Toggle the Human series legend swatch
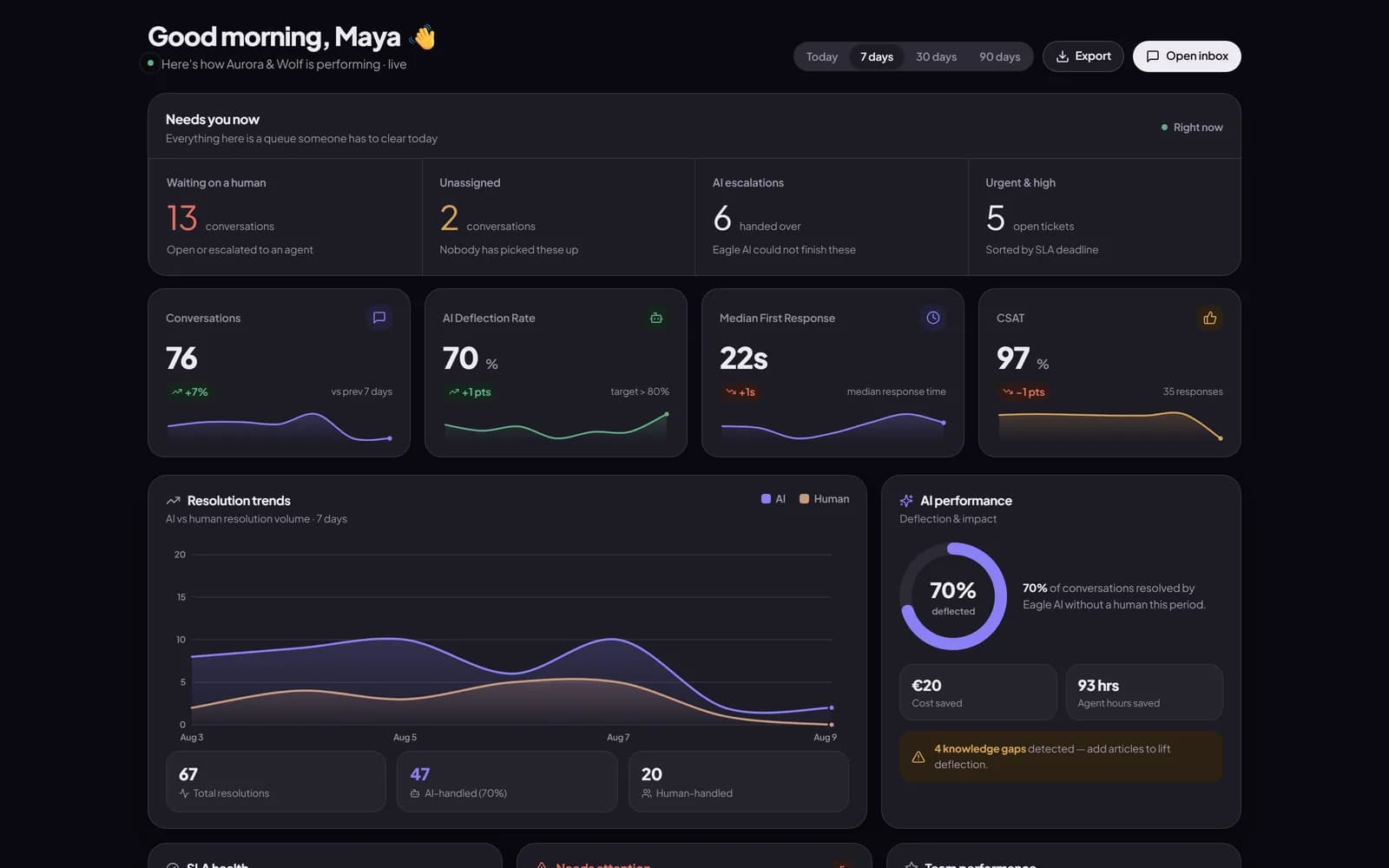Viewport: 1389px width, 868px height. (x=804, y=499)
